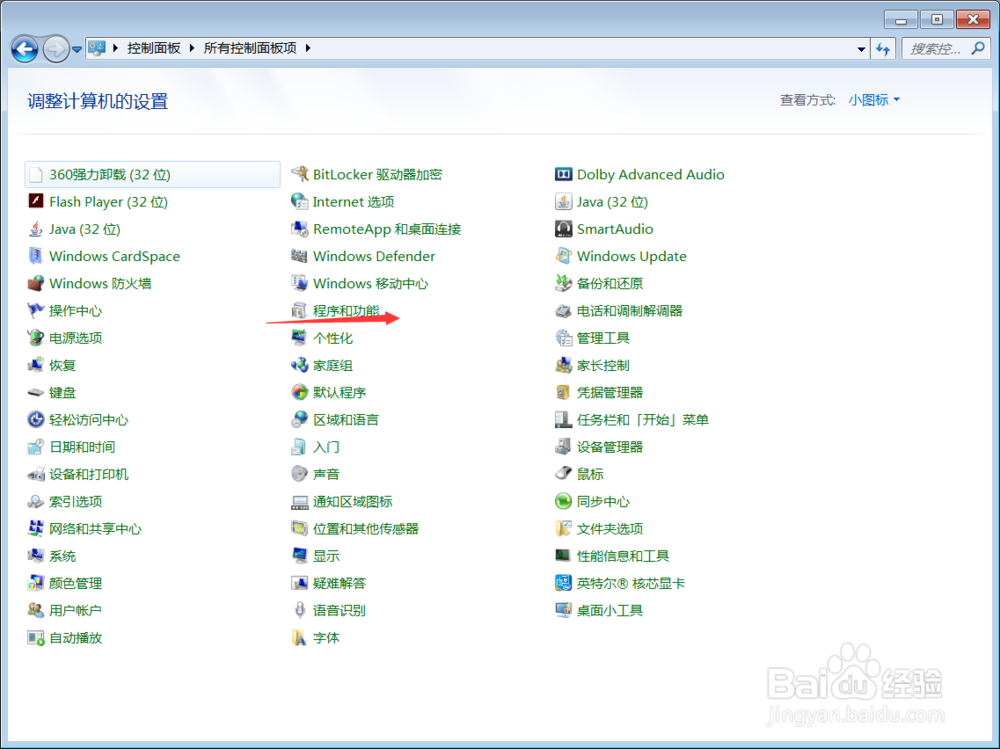Click the Forward navigation button

click(x=56, y=49)
